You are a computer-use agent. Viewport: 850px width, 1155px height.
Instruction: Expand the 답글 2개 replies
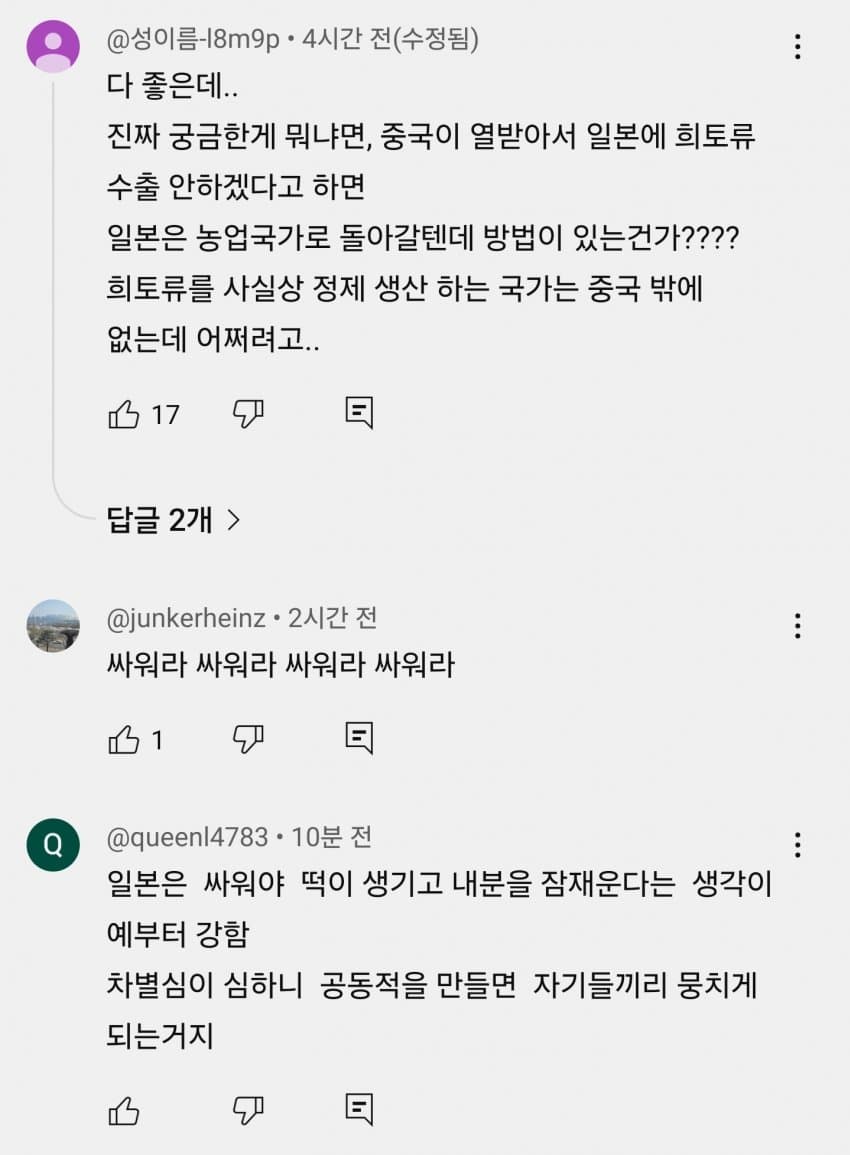(x=160, y=520)
